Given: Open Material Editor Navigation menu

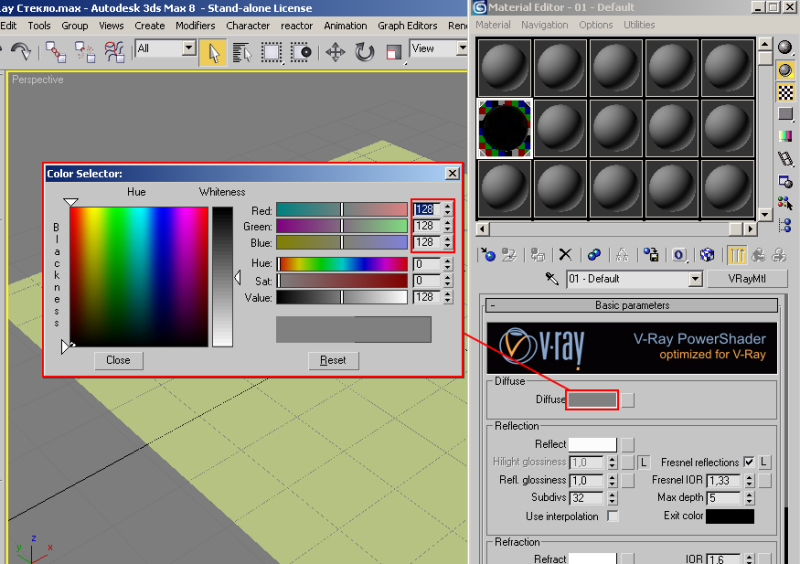Looking at the screenshot, I should 544,25.
